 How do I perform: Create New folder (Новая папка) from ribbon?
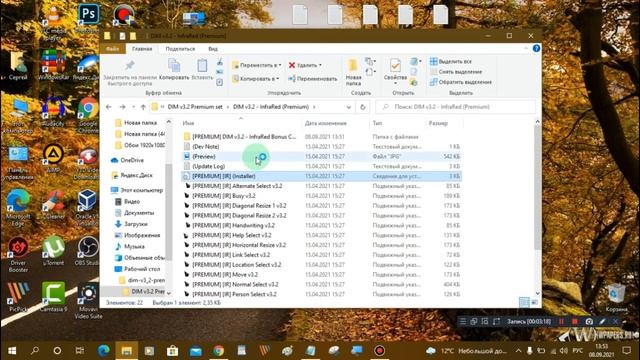(x=353, y=72)
